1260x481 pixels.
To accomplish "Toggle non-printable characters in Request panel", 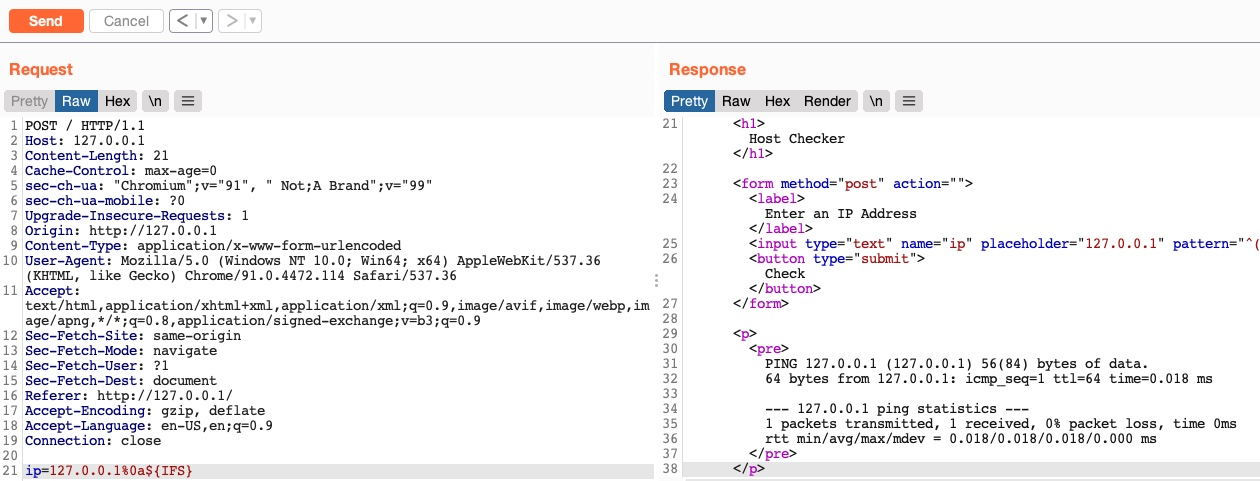I will click(x=154, y=101).
